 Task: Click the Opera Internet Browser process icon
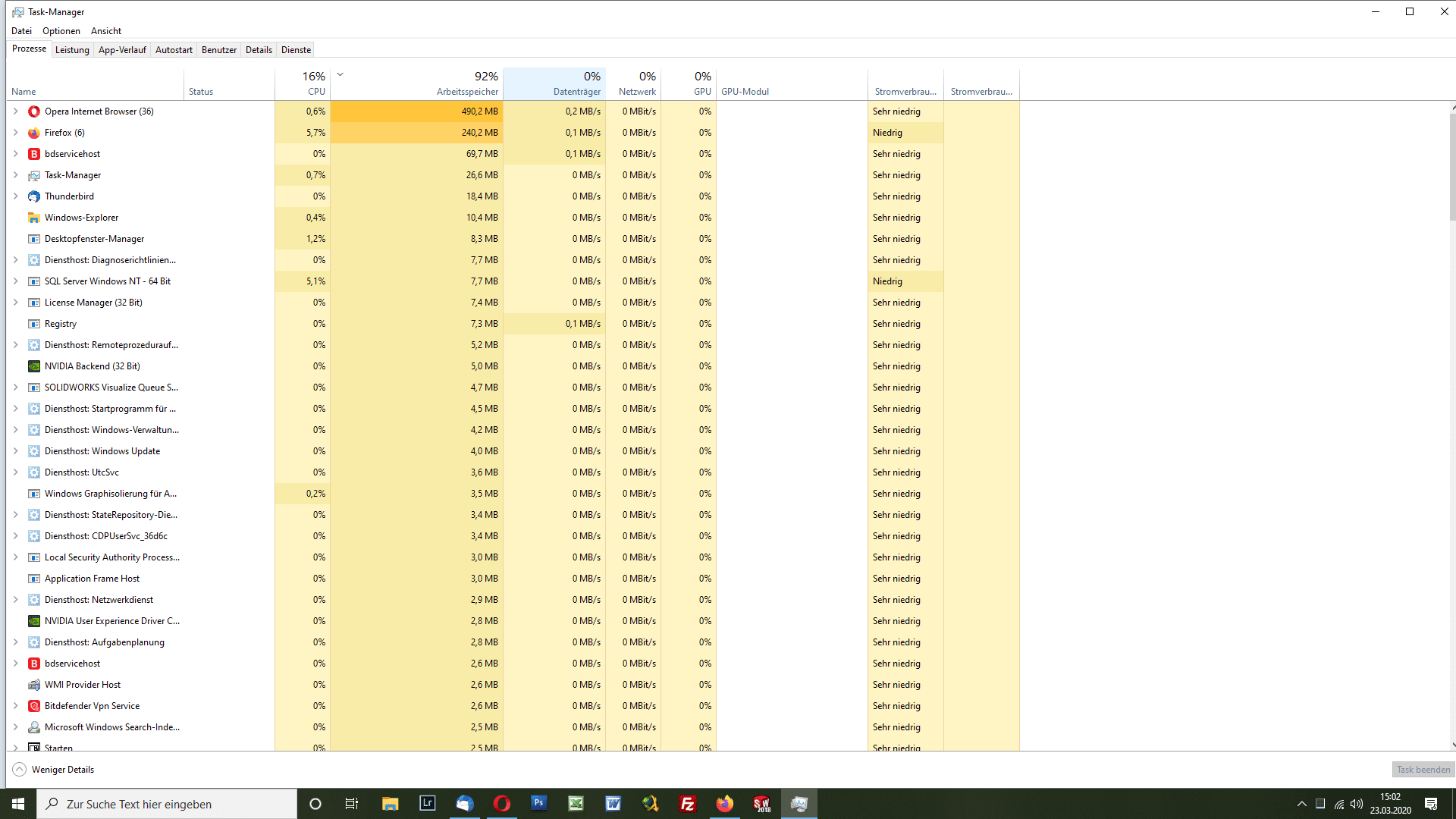tap(34, 111)
